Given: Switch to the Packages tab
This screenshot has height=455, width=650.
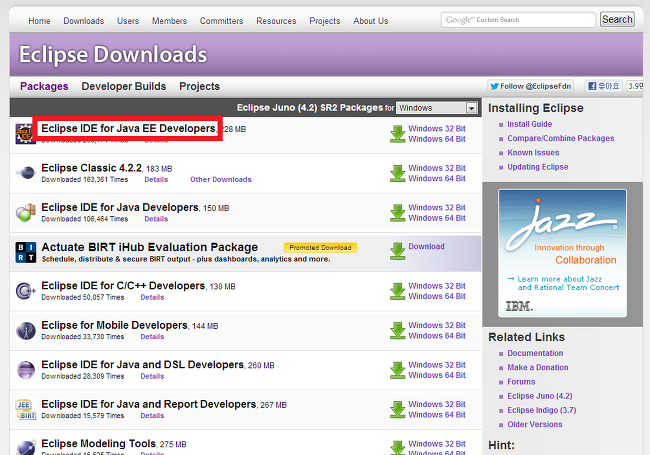Looking at the screenshot, I should click(44, 86).
